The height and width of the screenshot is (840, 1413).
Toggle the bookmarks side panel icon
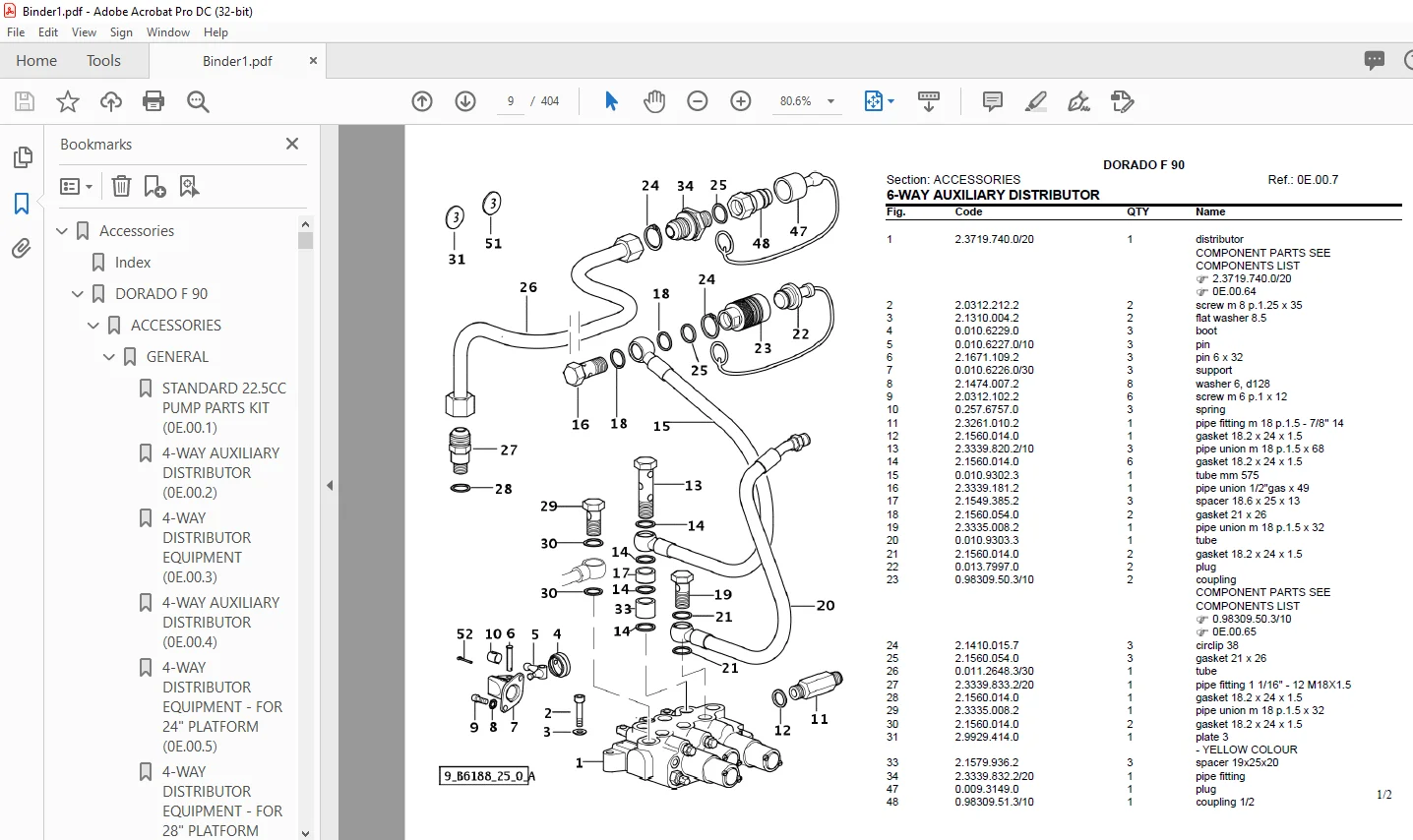[22, 204]
